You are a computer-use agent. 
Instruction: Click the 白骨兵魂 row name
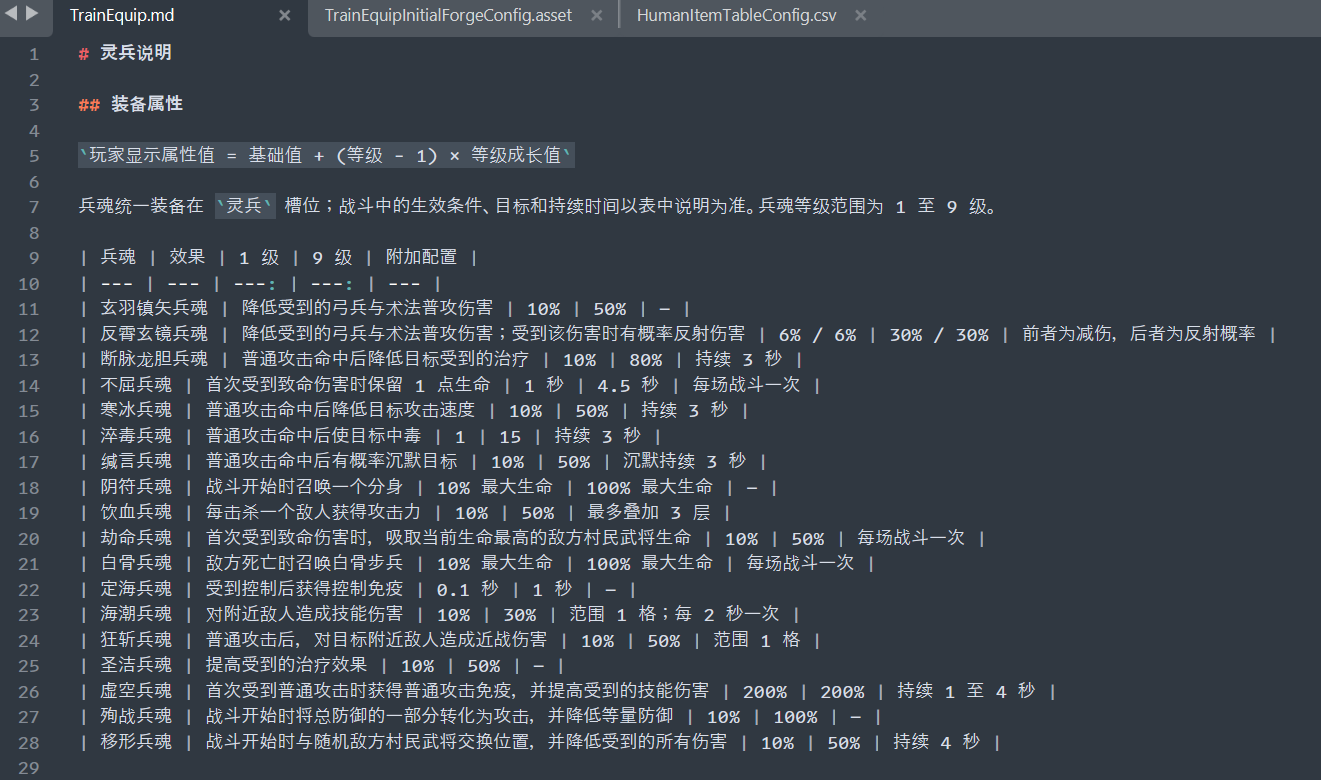136,564
